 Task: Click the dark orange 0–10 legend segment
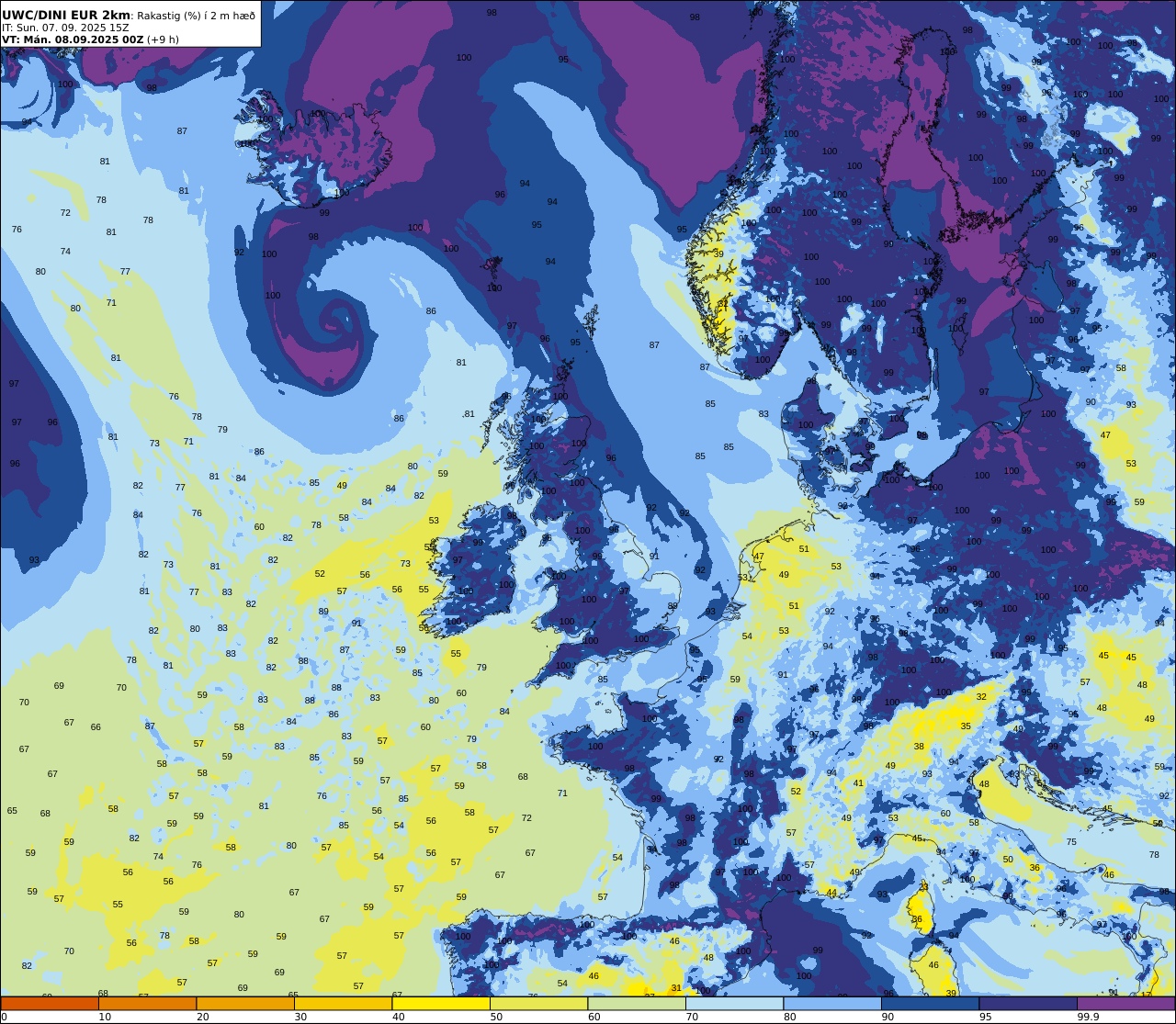[x=50, y=1004]
